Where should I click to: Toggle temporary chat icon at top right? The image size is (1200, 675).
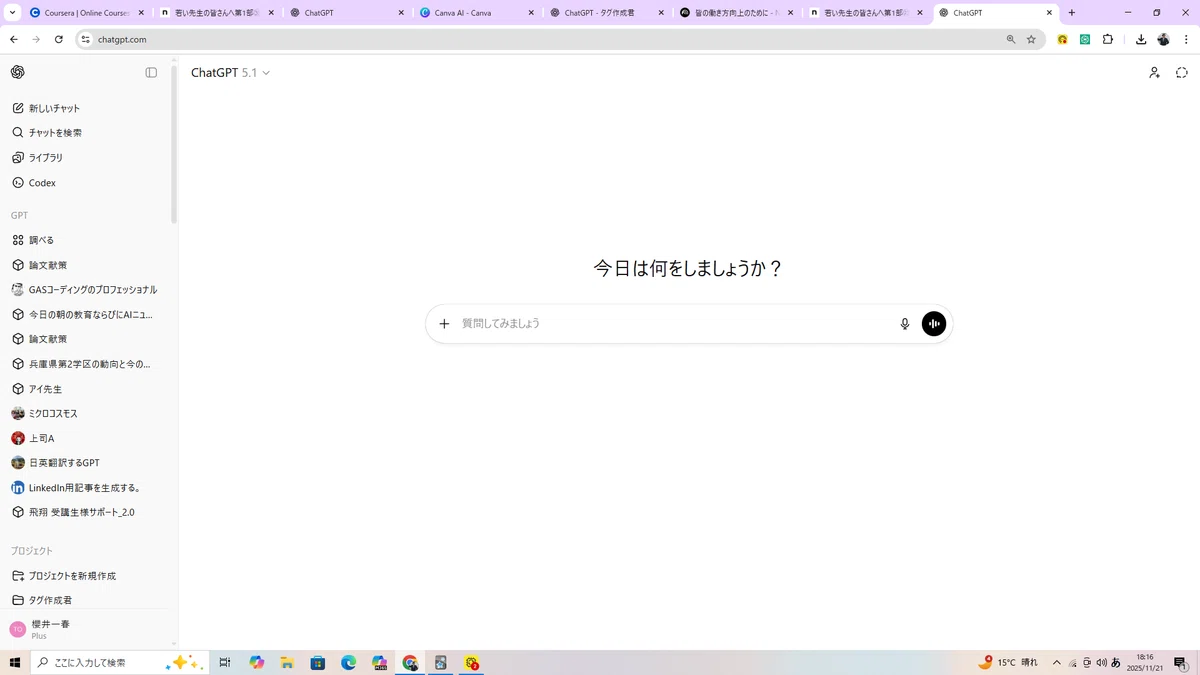1181,73
